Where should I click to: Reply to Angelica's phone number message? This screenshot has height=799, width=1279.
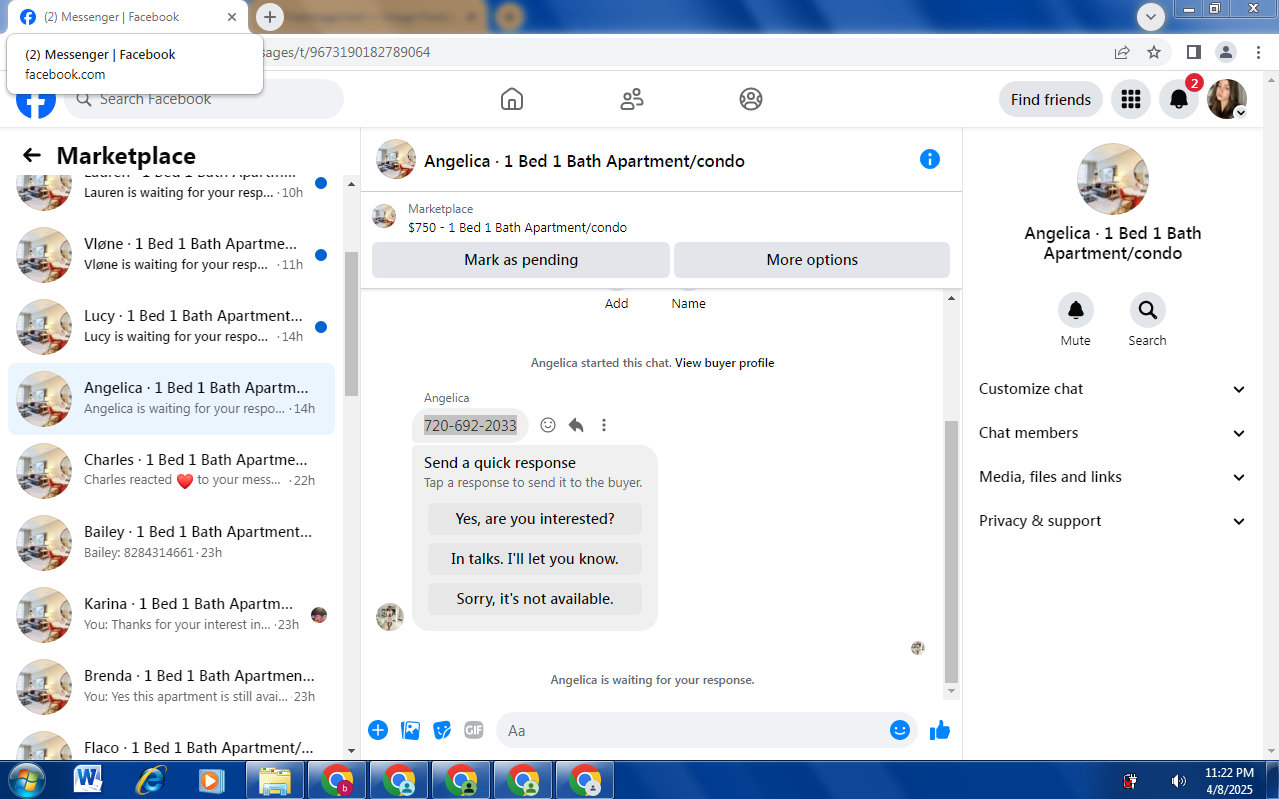pos(576,425)
